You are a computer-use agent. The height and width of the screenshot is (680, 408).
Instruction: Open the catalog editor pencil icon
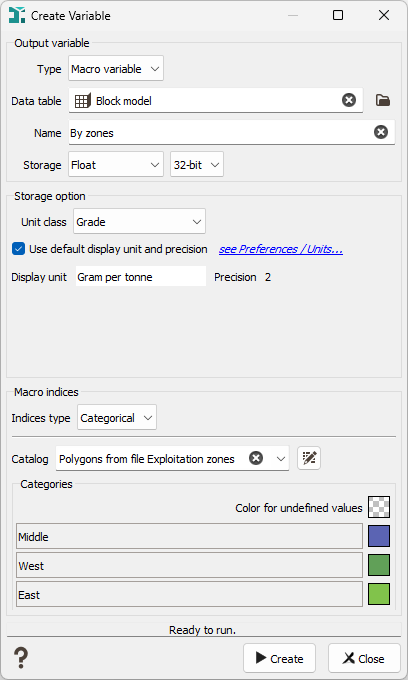[x=309, y=458]
